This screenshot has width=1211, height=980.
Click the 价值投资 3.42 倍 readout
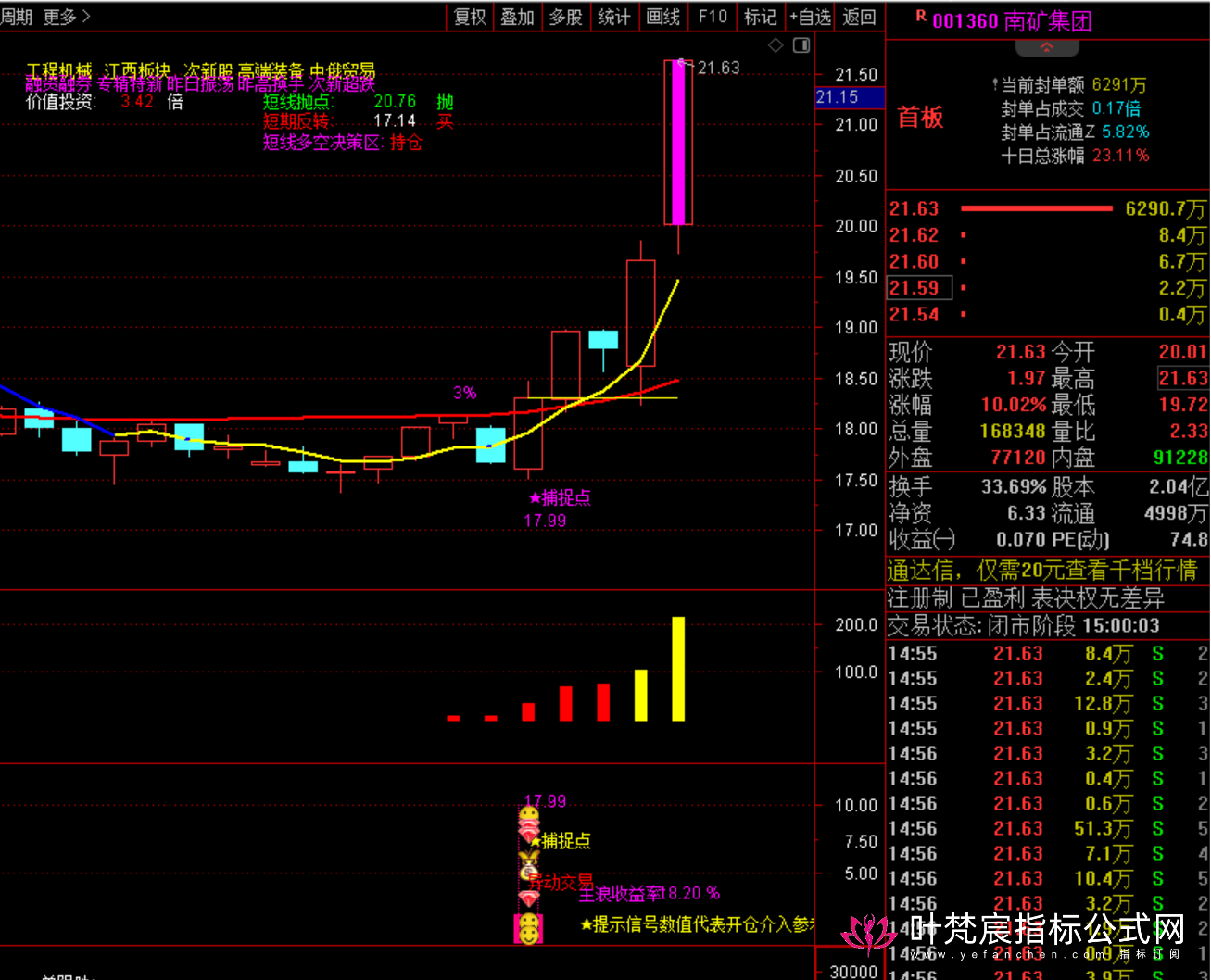tap(105, 101)
